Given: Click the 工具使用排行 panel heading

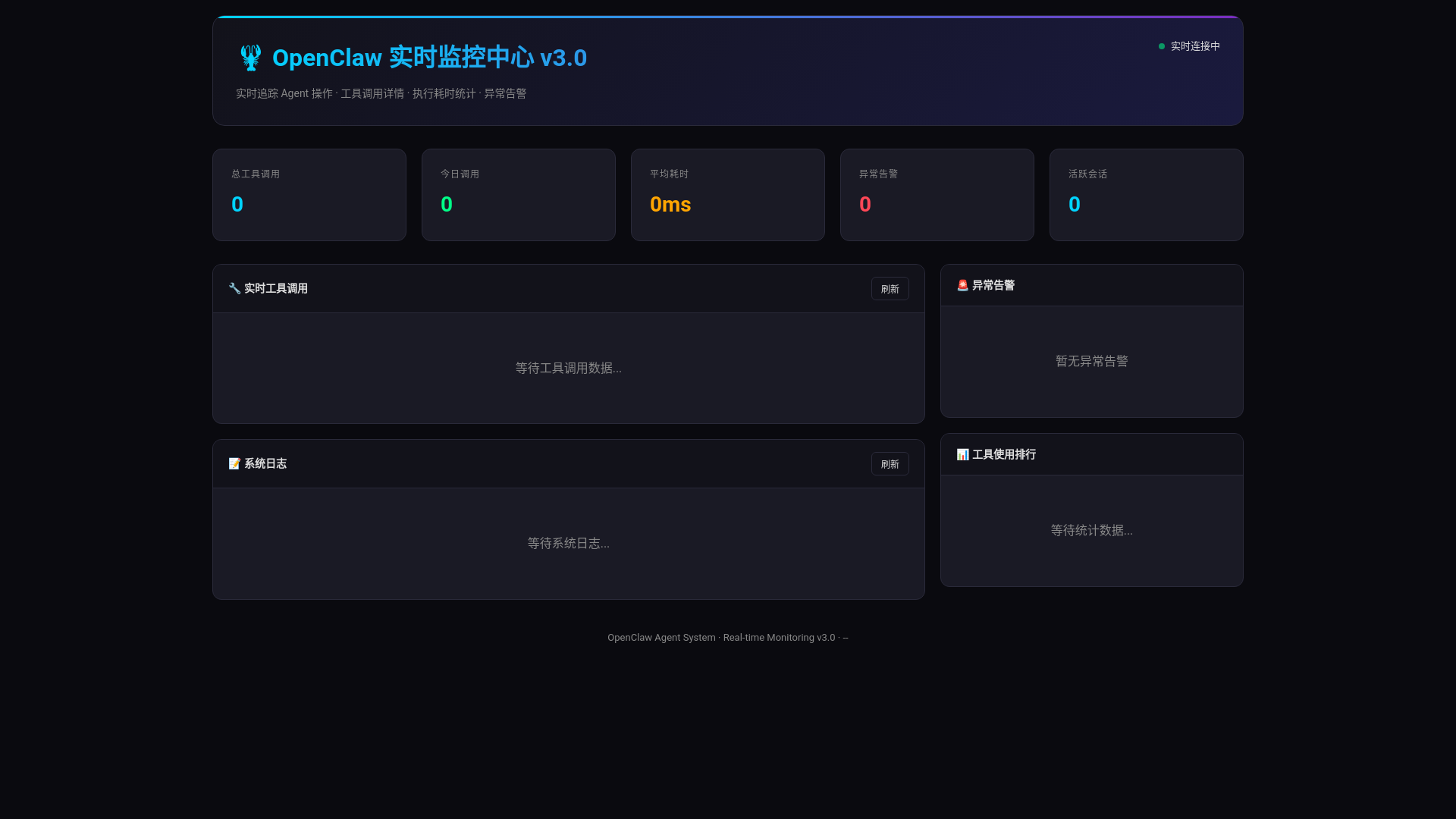Looking at the screenshot, I should pyautogui.click(x=1004, y=454).
